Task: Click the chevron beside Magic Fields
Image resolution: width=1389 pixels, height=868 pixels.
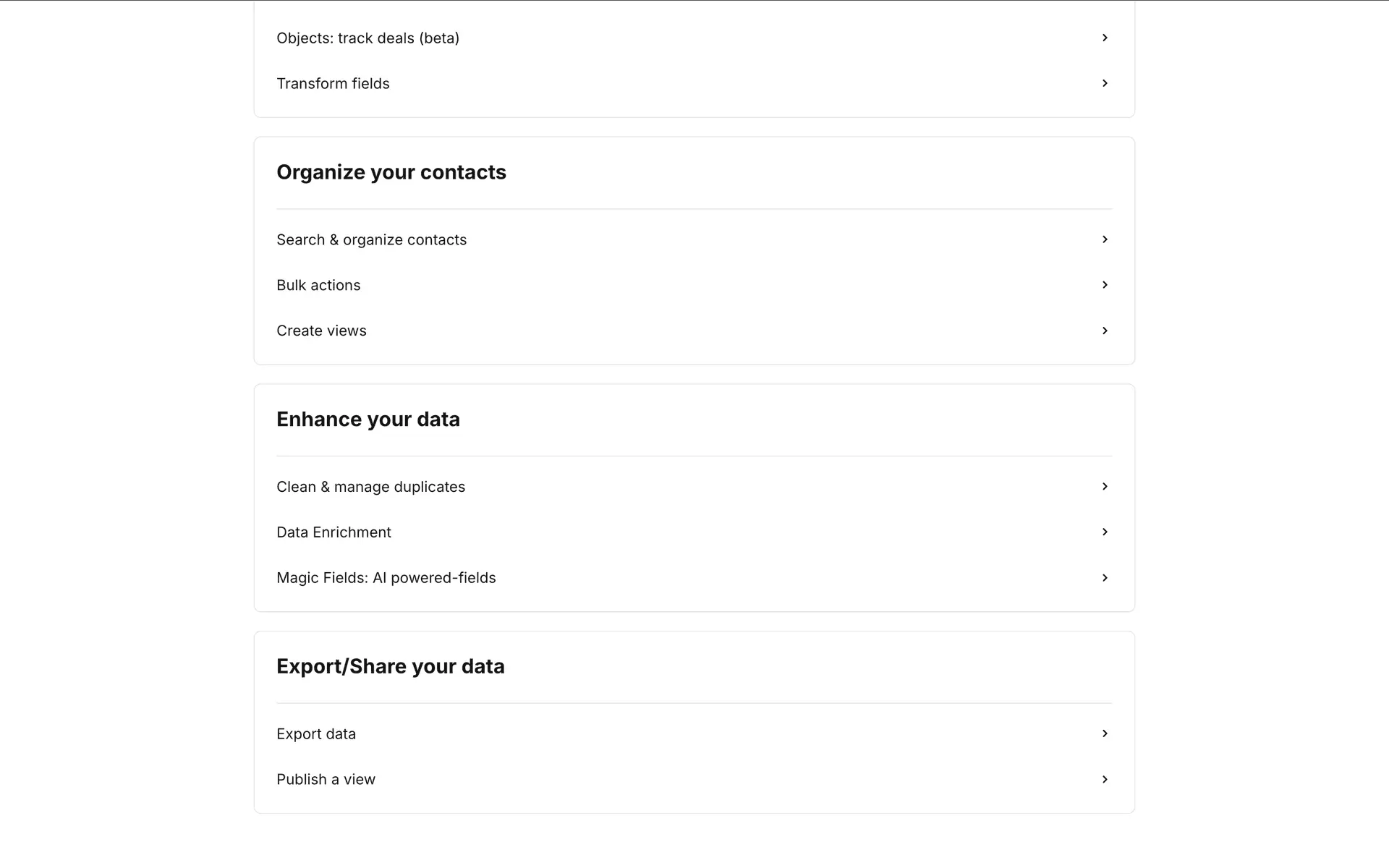Action: coord(1105,578)
